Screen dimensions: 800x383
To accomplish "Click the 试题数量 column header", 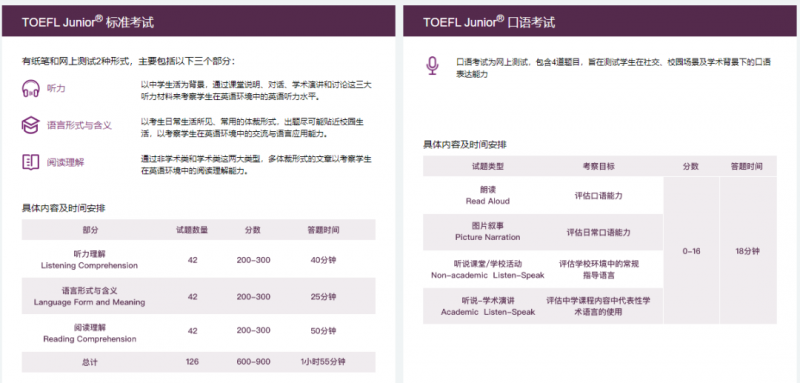I will (192, 230).
